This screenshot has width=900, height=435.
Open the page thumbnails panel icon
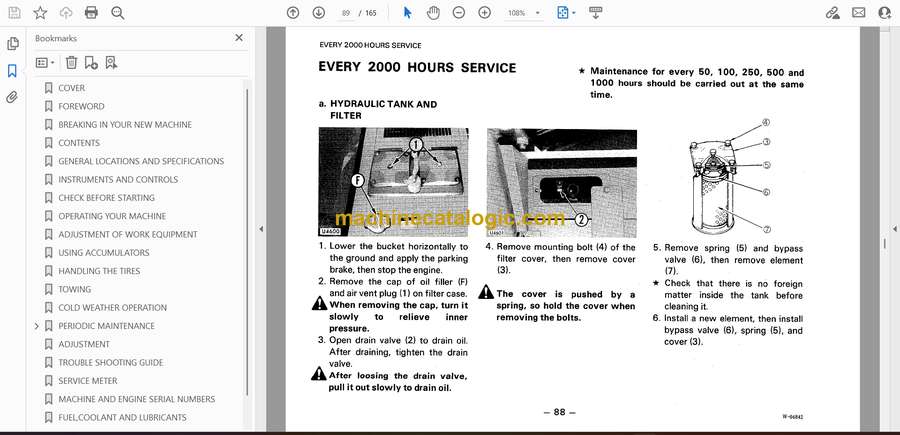tap(13, 44)
